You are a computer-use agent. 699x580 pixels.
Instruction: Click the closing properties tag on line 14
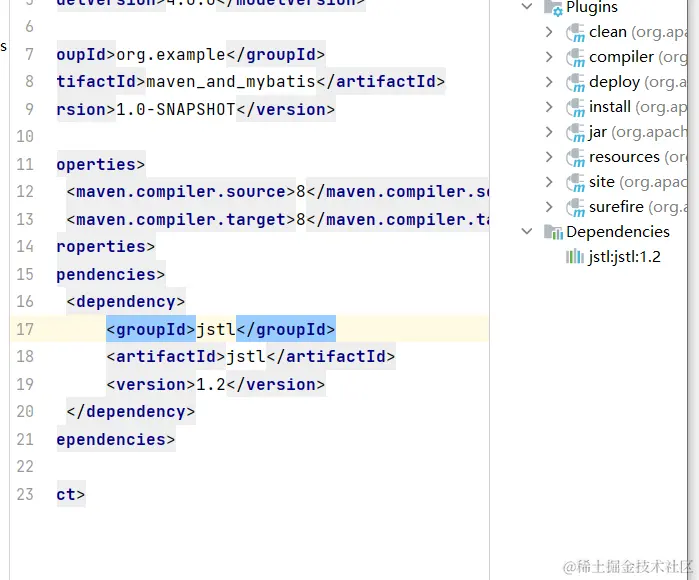coord(106,247)
